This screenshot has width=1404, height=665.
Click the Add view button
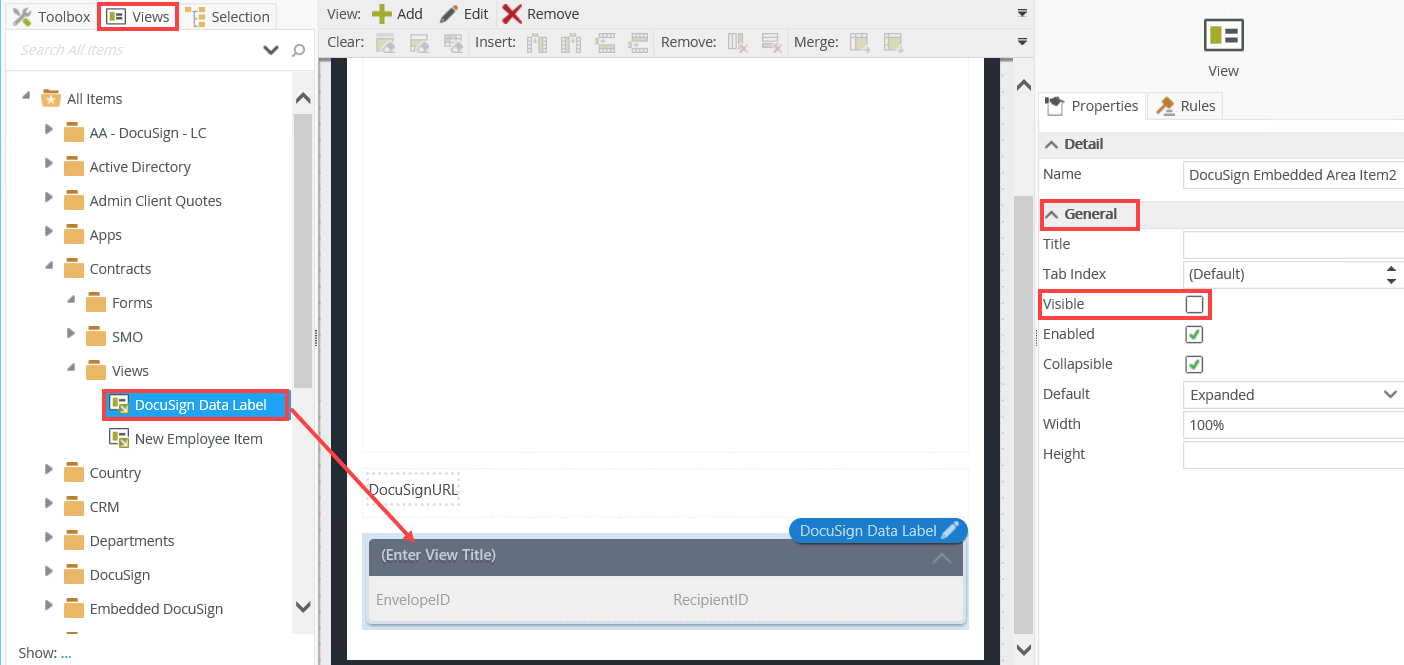pos(397,14)
